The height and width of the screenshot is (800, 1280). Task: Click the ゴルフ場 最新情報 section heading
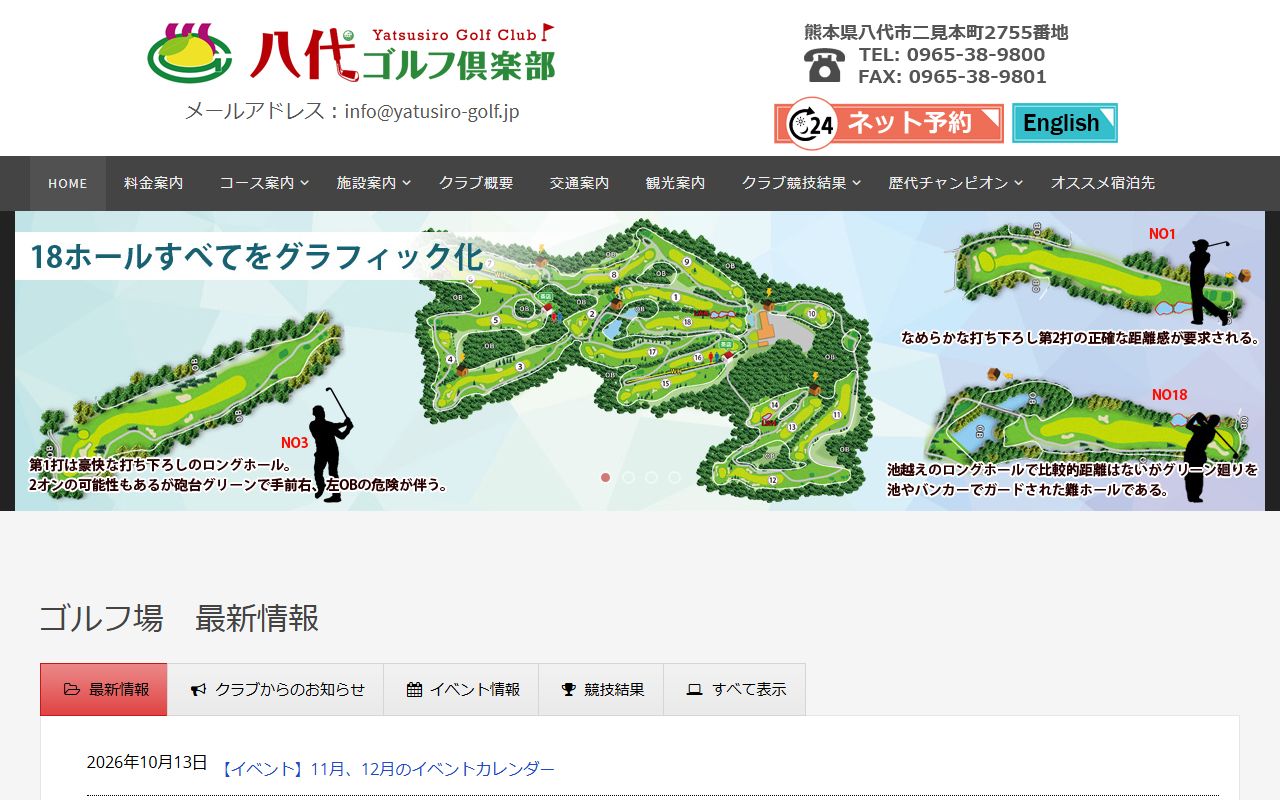pos(179,618)
